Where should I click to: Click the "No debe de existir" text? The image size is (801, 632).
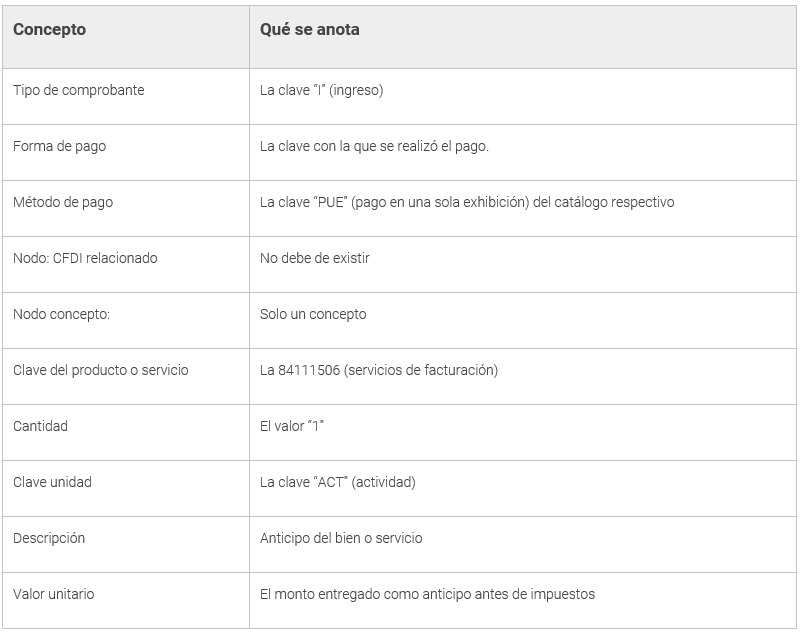pos(315,258)
